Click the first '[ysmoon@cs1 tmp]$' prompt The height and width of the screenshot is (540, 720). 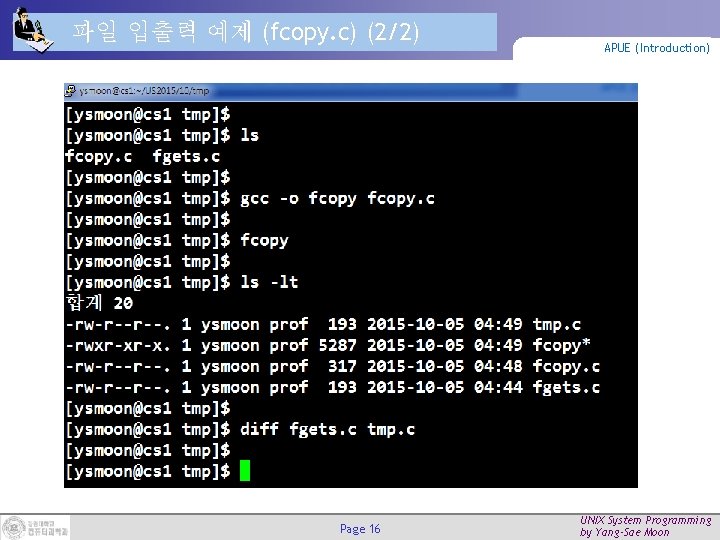point(148,114)
